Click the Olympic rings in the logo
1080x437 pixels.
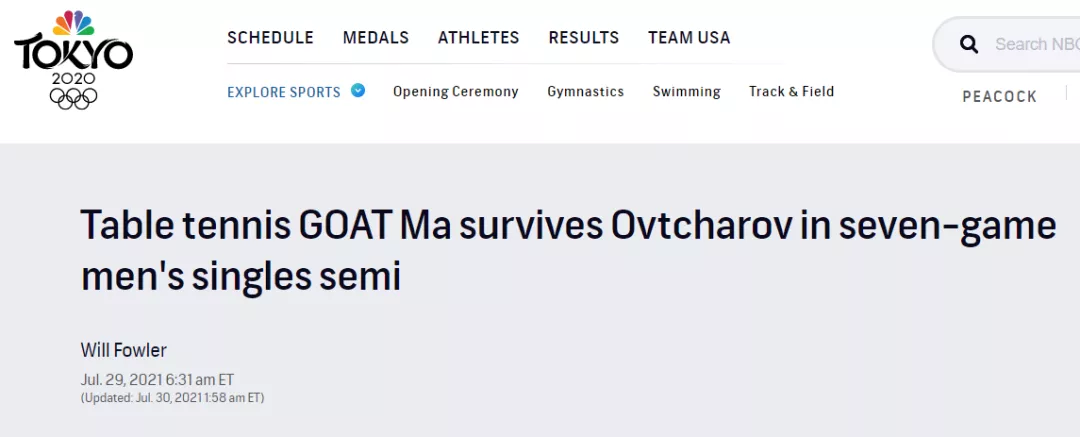coord(73,98)
